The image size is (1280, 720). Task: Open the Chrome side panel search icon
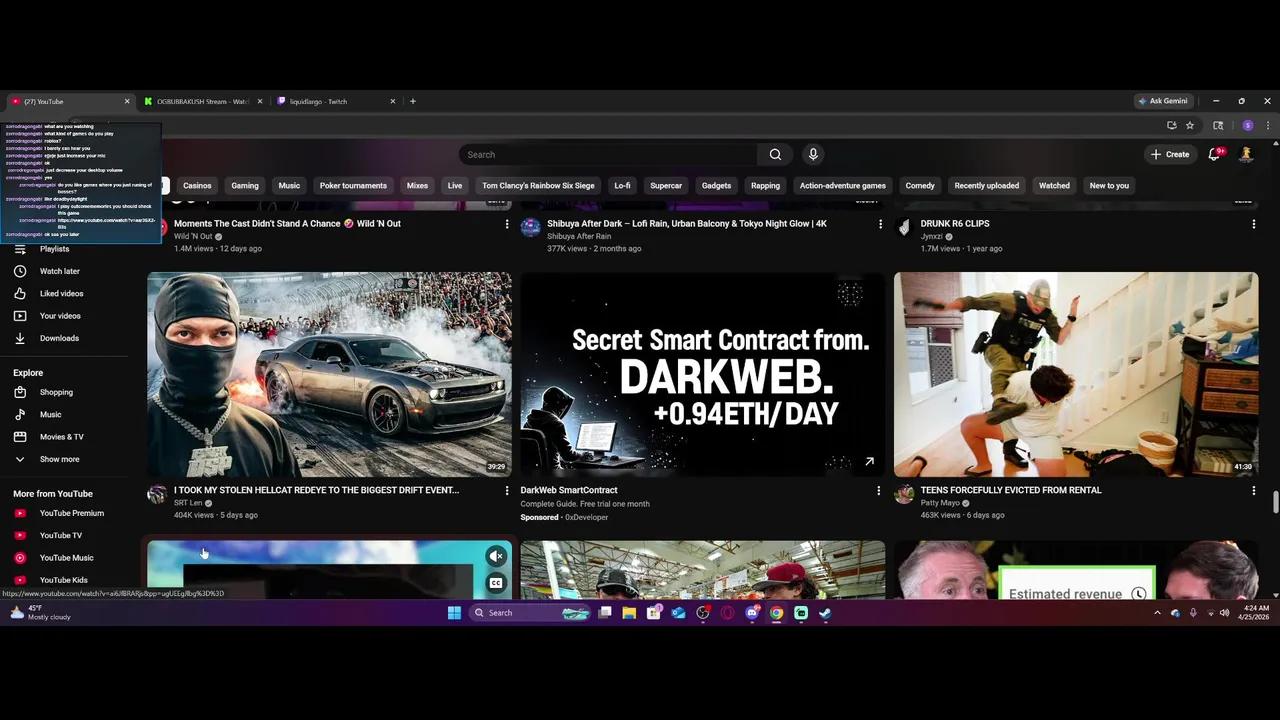point(1218,125)
